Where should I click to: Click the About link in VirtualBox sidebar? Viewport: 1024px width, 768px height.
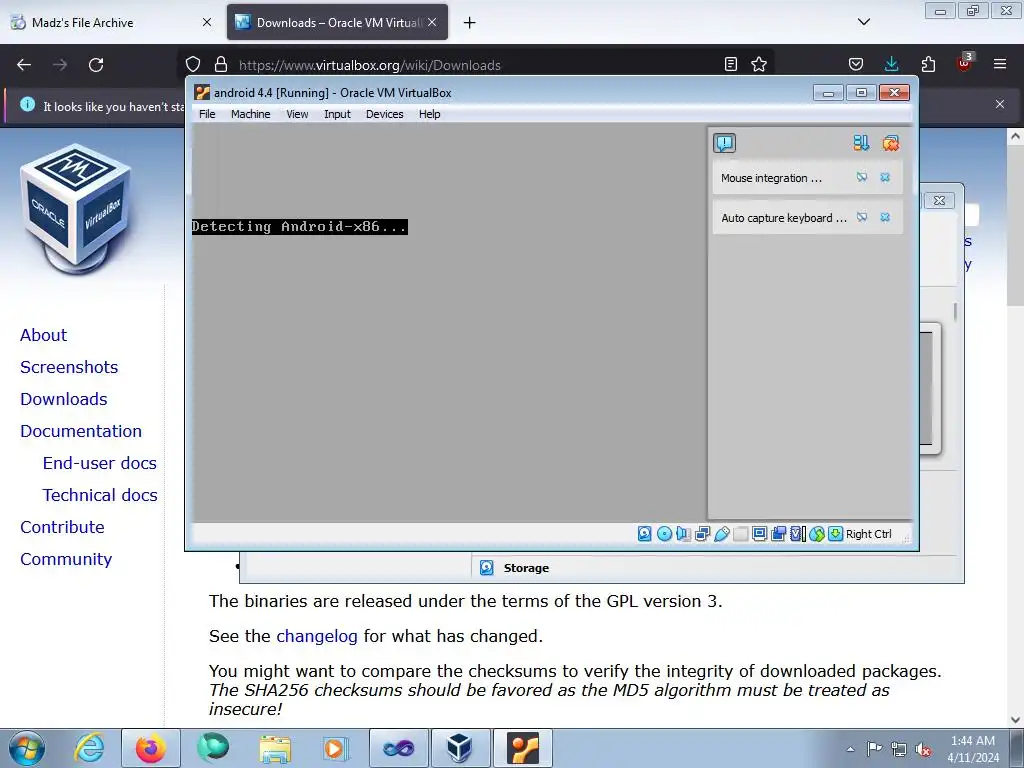44,335
